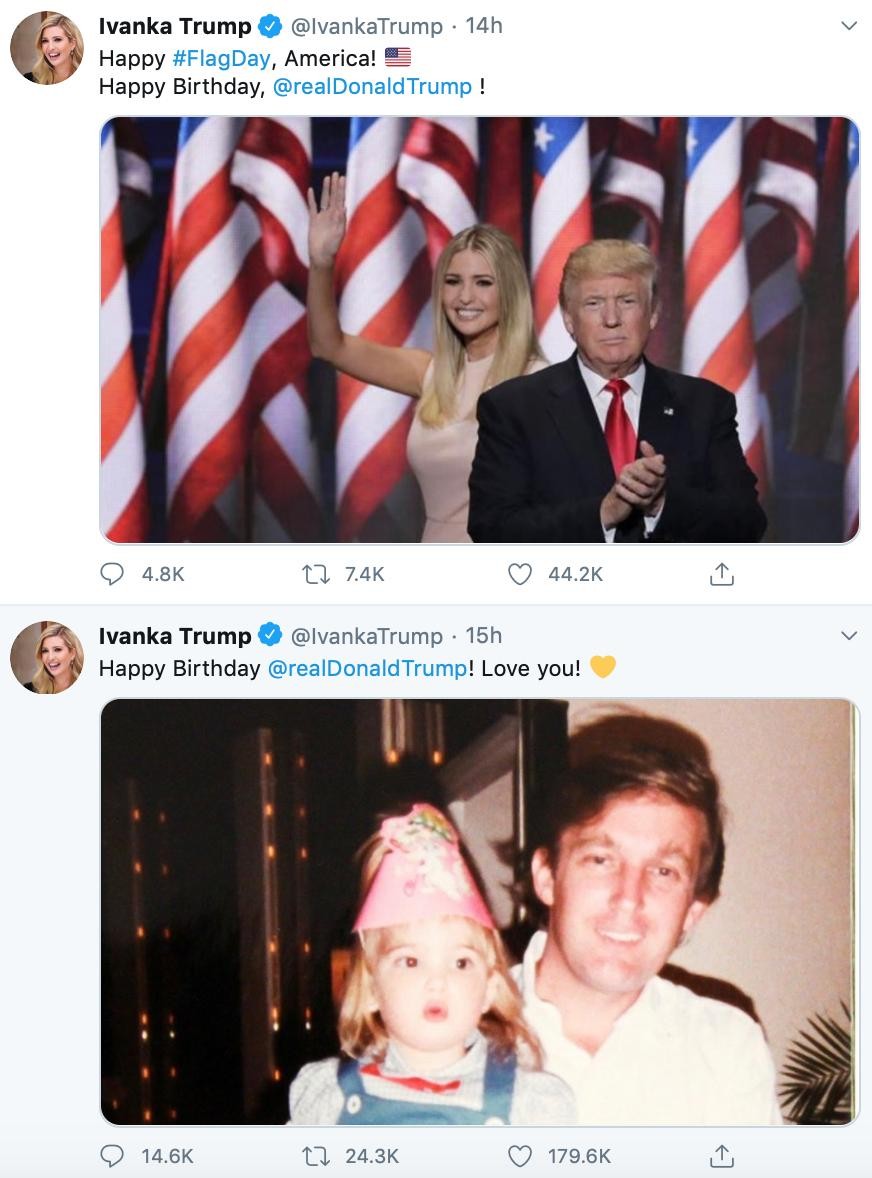The image size is (872, 1178).
Task: Share the Flag Day tweet
Action: pos(721,574)
